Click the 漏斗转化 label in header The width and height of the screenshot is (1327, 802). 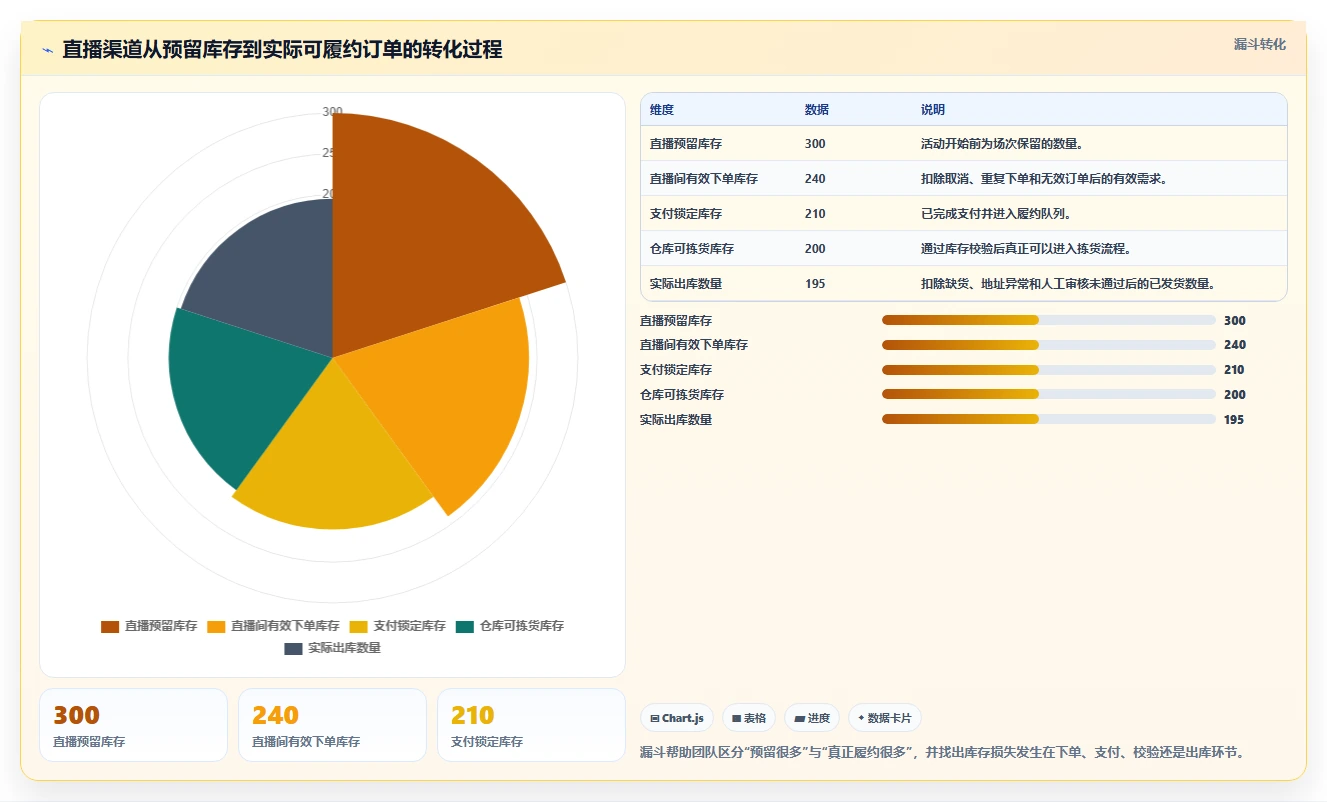[x=1260, y=44]
